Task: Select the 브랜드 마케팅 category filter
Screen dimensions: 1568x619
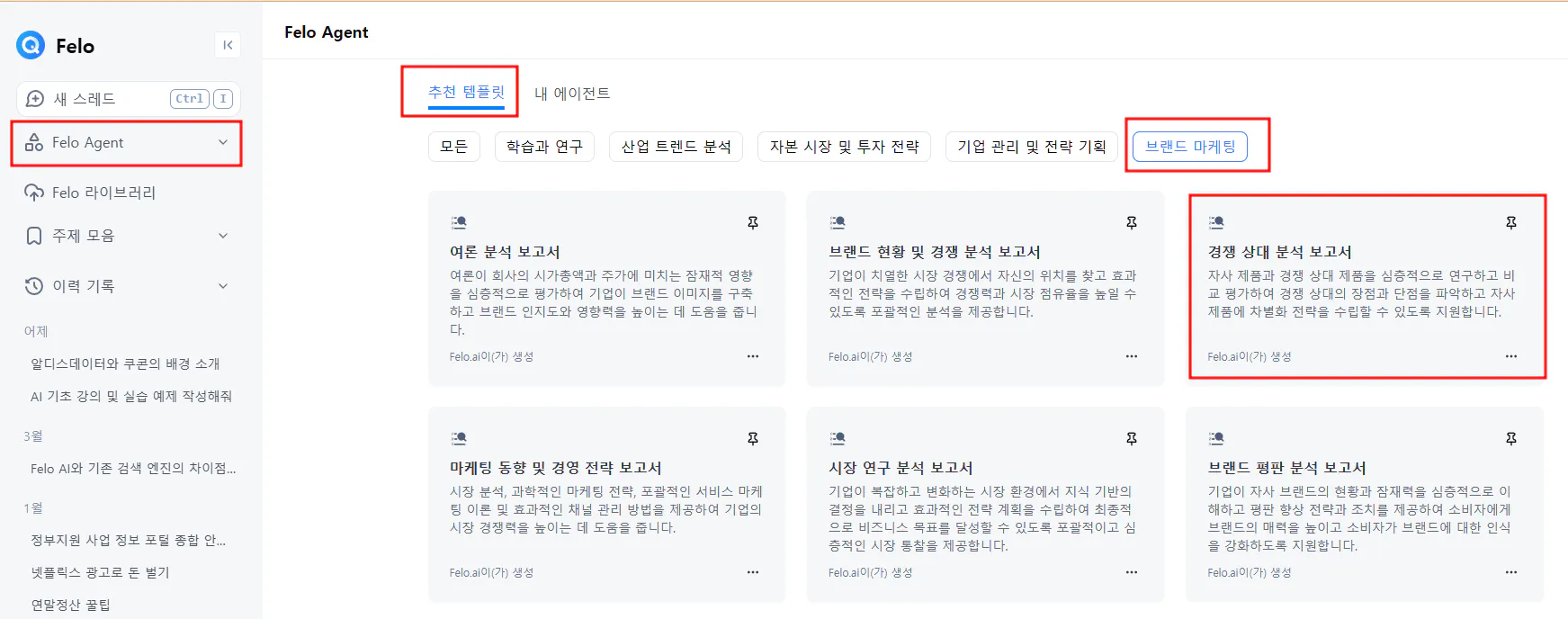Action: (1190, 147)
